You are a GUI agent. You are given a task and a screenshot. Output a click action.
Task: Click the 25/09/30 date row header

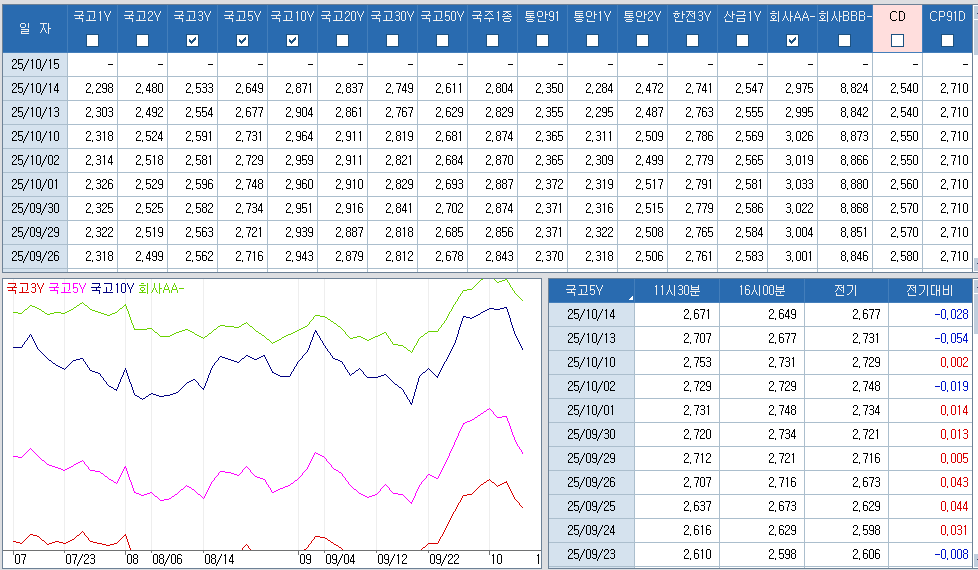click(34, 208)
